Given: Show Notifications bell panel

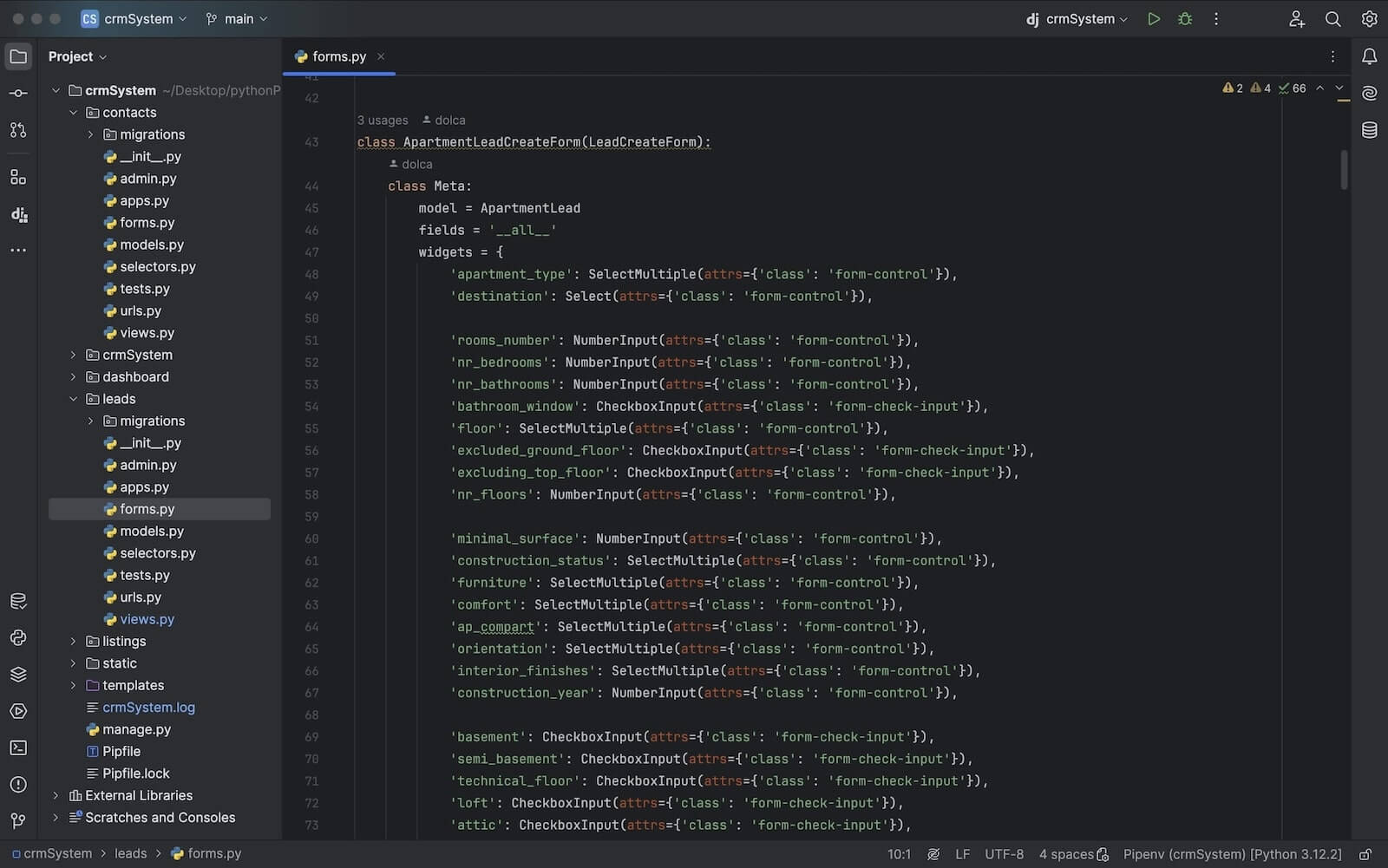Looking at the screenshot, I should pos(1369,56).
